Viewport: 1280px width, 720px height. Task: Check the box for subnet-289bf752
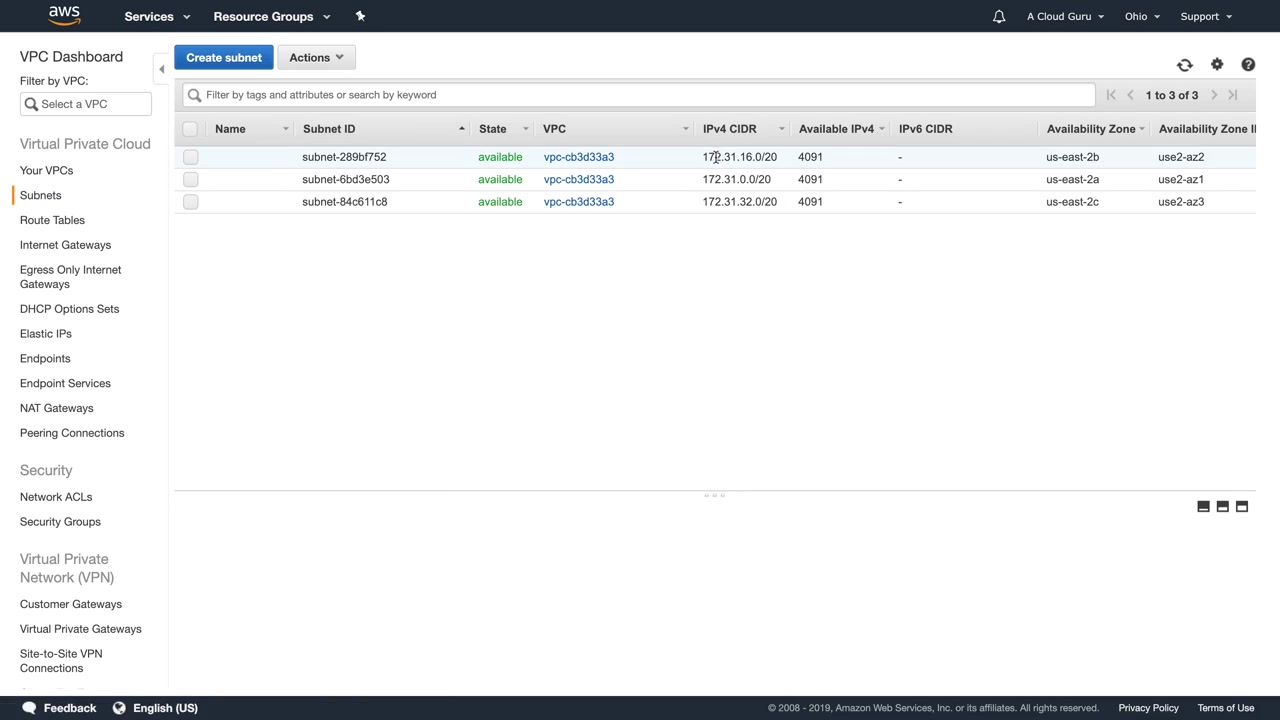191,157
